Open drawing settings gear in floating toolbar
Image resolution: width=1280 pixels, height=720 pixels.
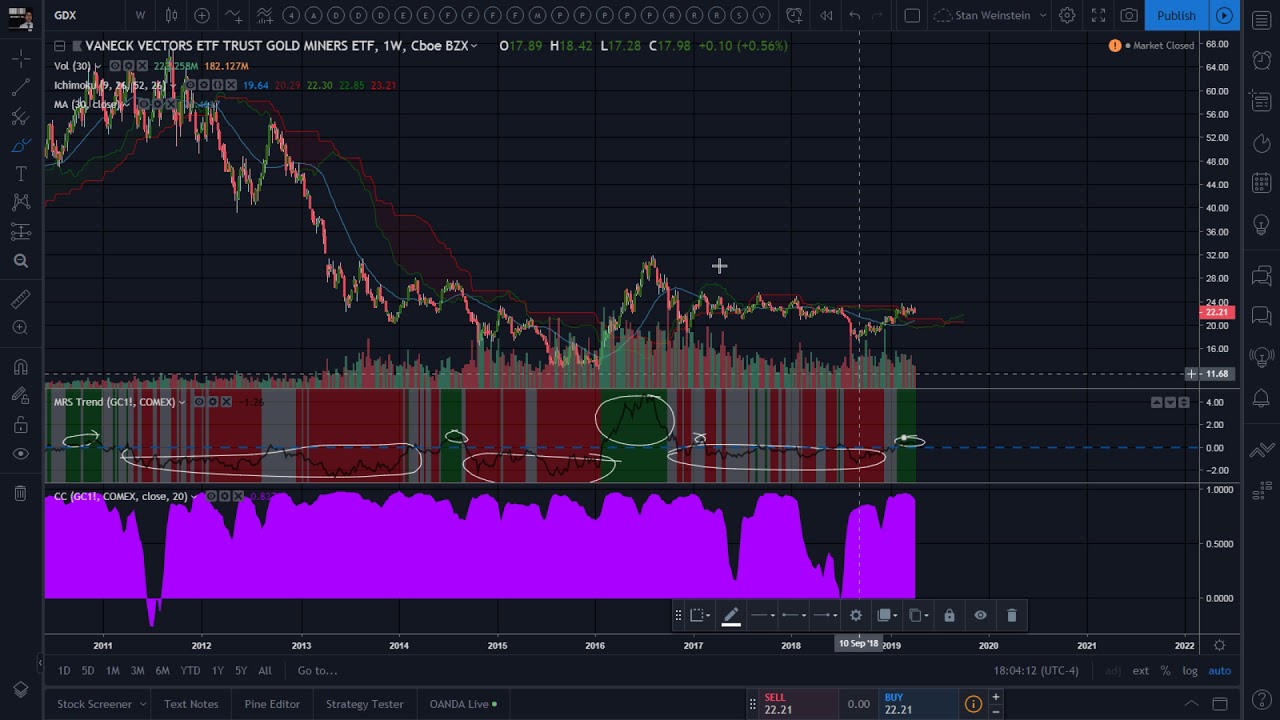(855, 615)
